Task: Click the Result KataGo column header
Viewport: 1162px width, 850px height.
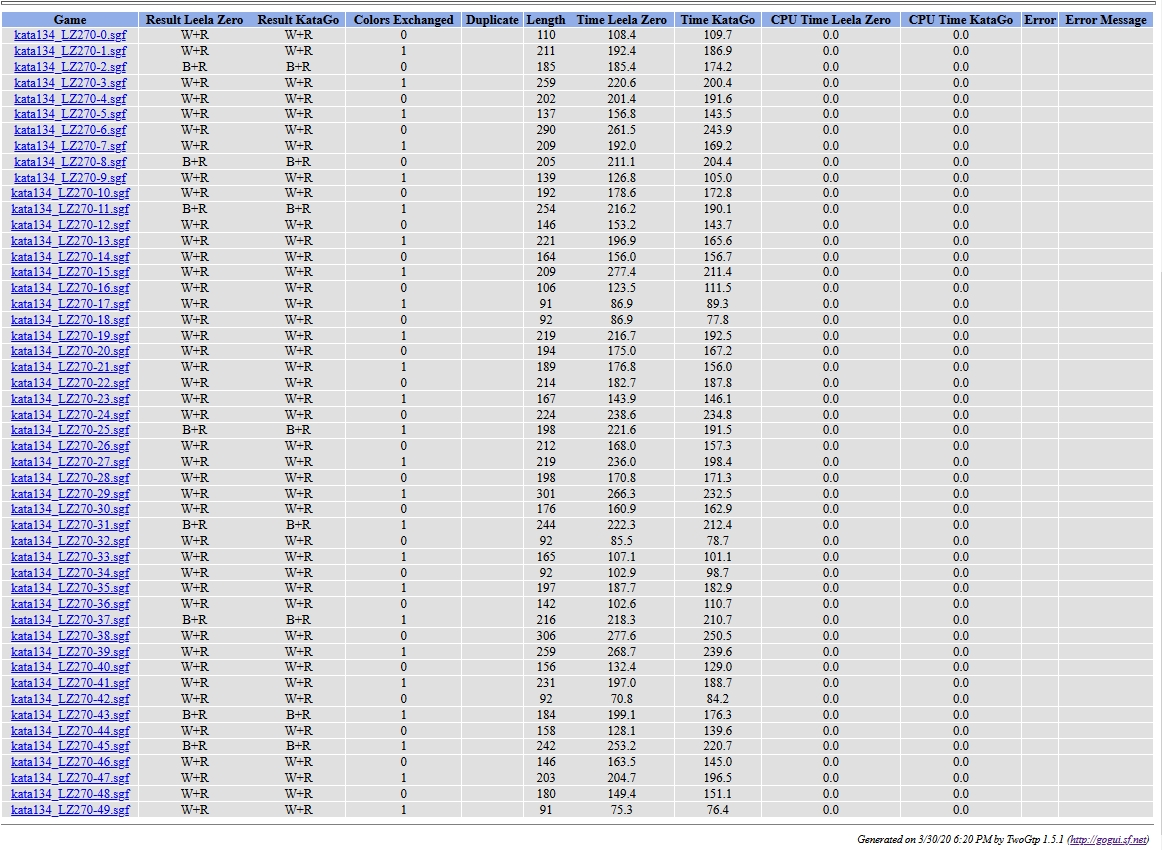Action: [298, 20]
